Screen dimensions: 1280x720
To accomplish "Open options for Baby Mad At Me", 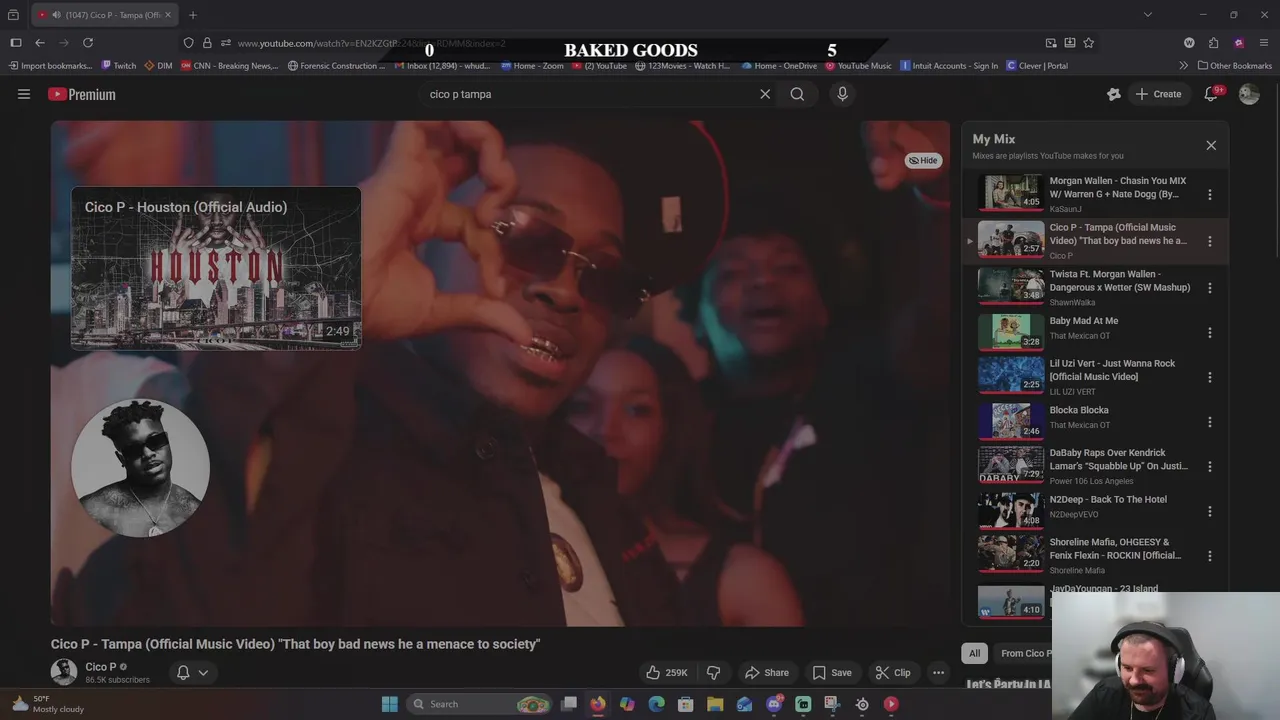I will coord(1209,333).
